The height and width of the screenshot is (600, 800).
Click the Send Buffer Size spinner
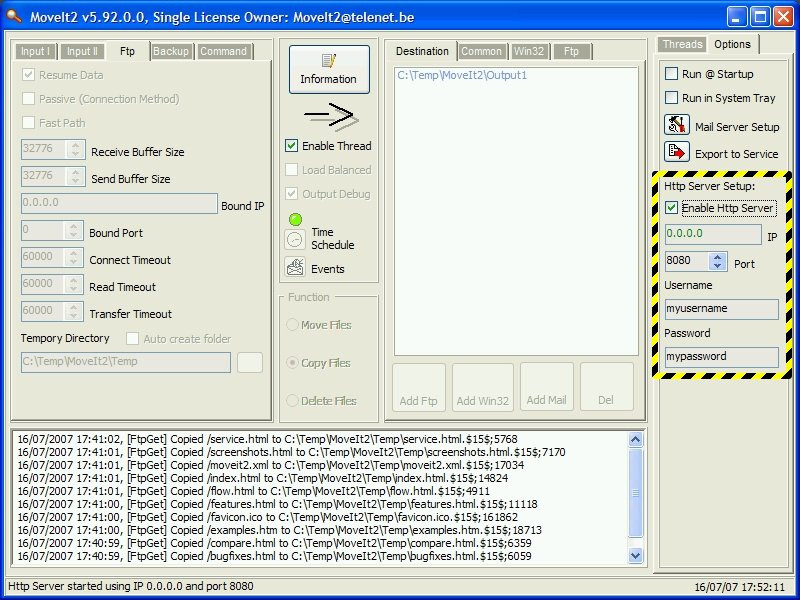pos(76,177)
